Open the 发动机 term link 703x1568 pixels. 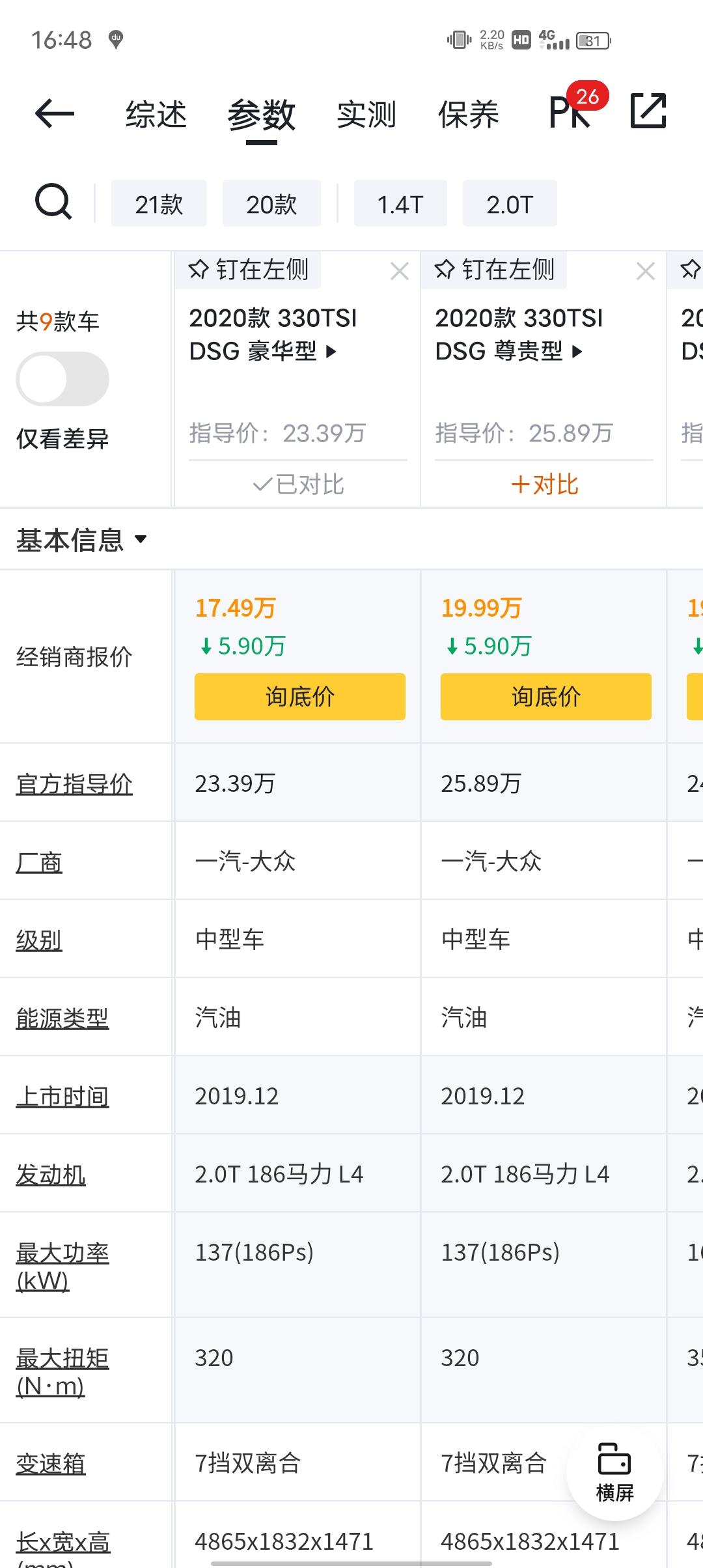(x=51, y=1175)
